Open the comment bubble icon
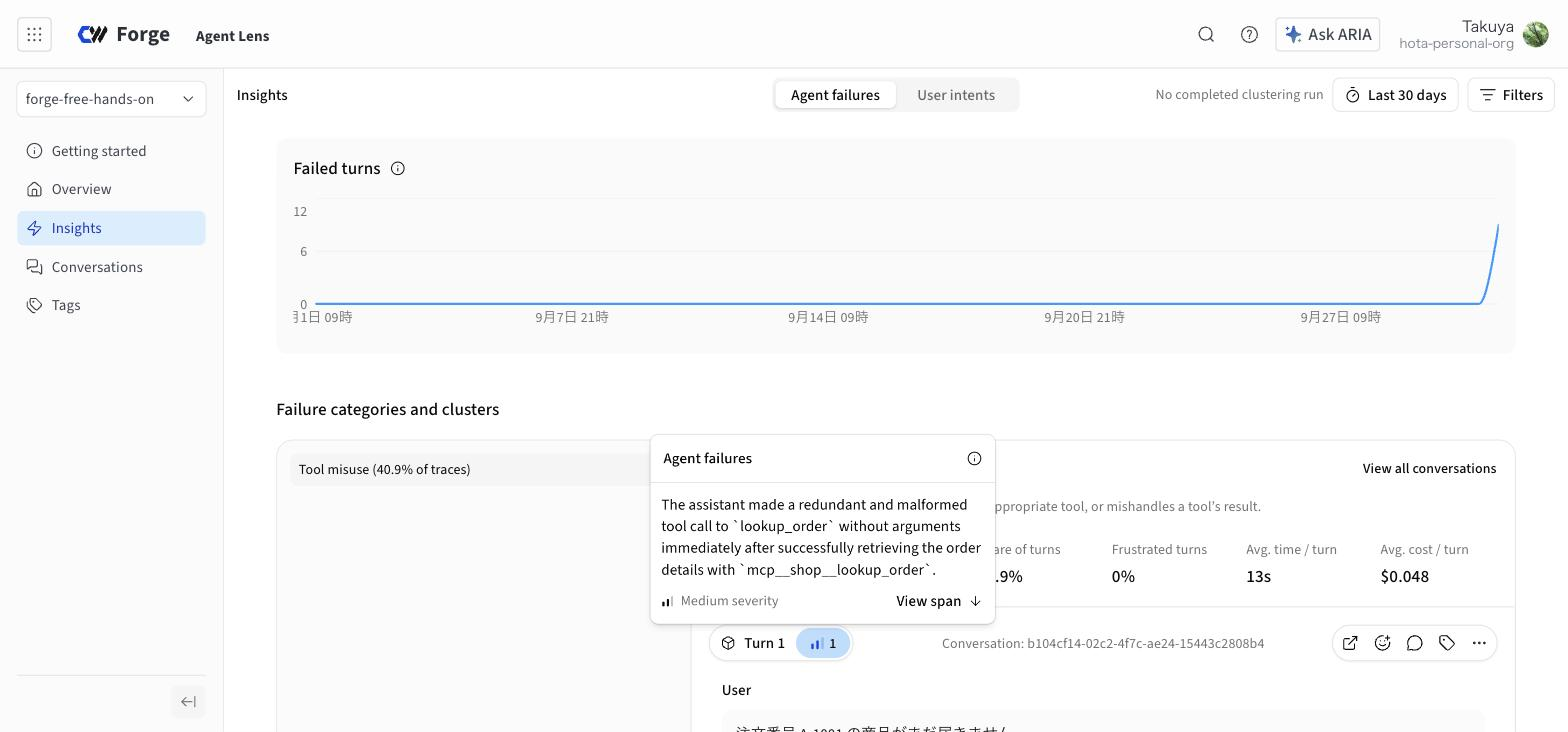 (x=1414, y=643)
